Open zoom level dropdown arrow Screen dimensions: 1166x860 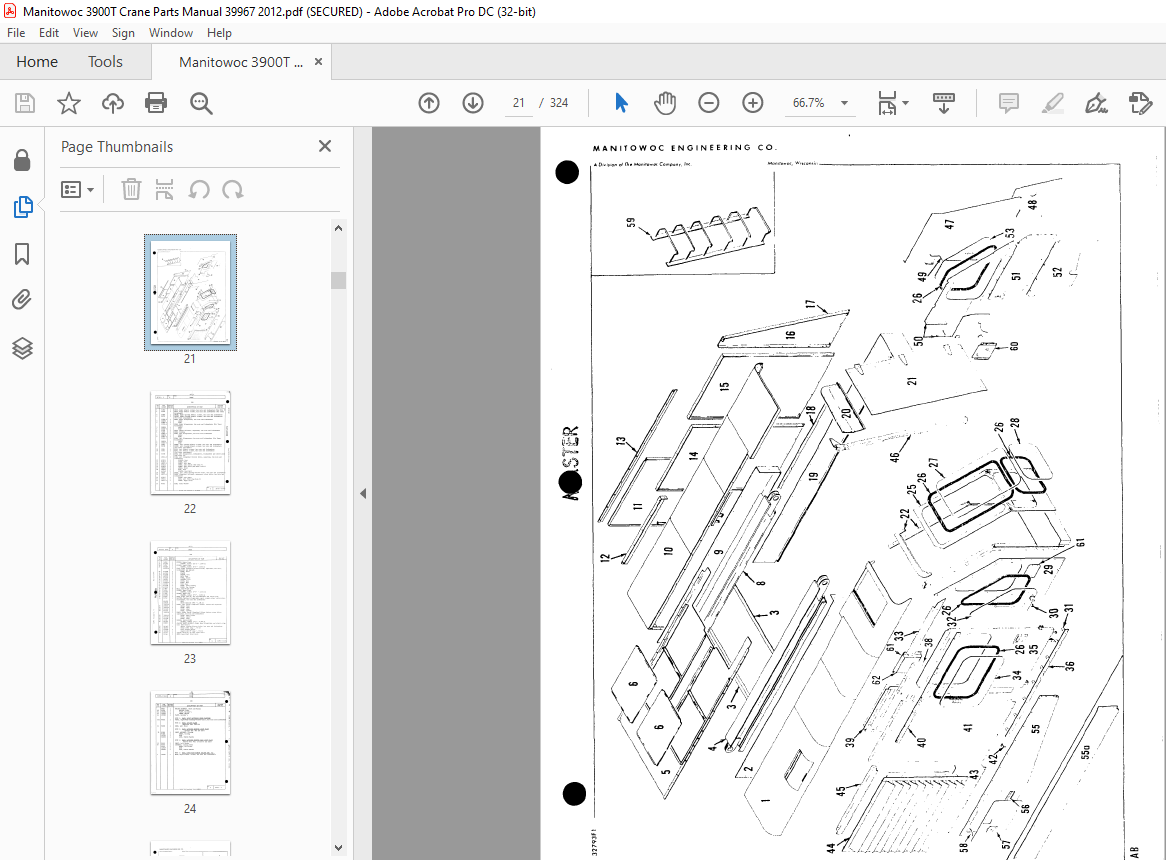point(844,103)
